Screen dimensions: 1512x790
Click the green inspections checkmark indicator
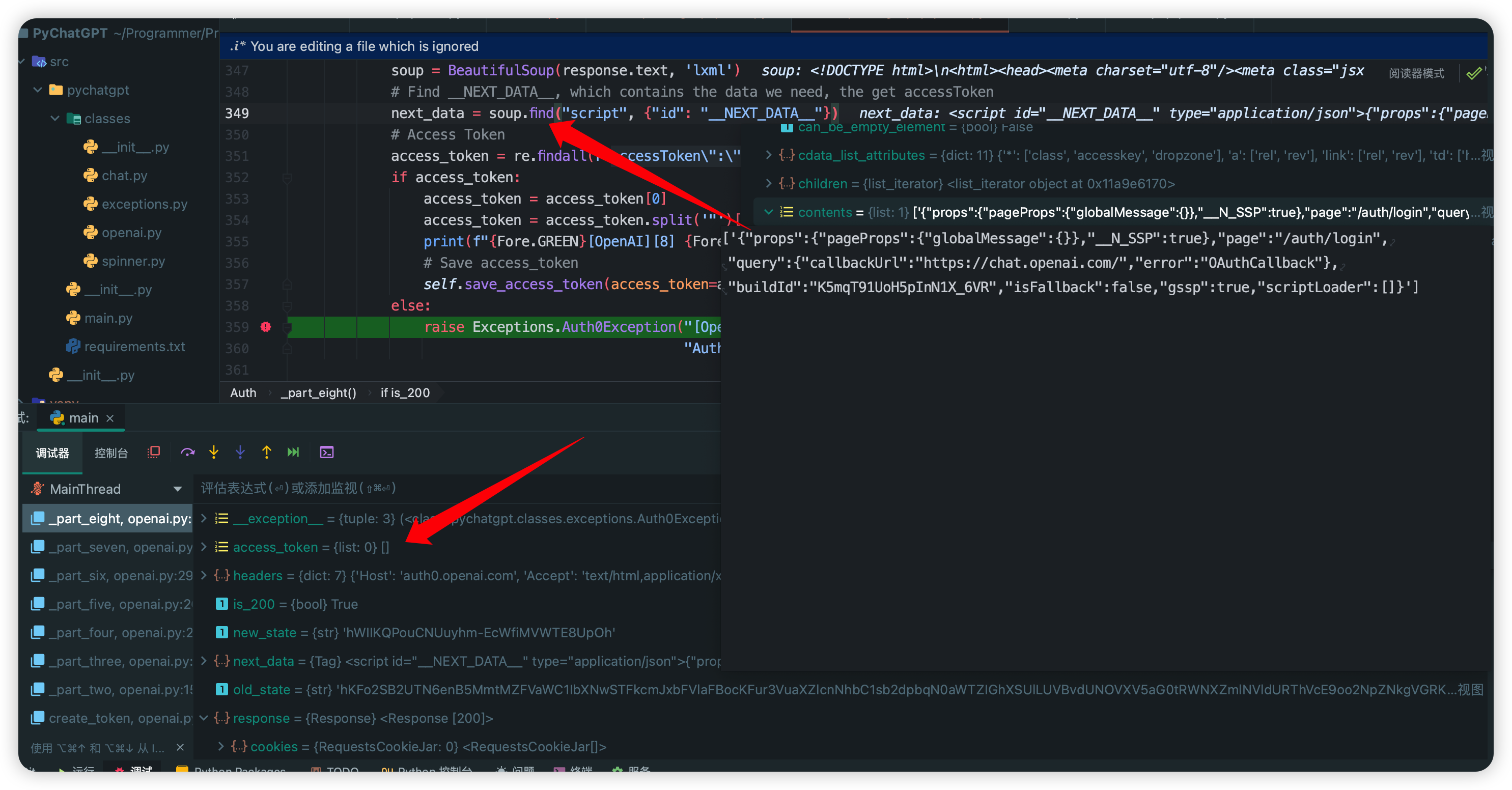click(1473, 73)
